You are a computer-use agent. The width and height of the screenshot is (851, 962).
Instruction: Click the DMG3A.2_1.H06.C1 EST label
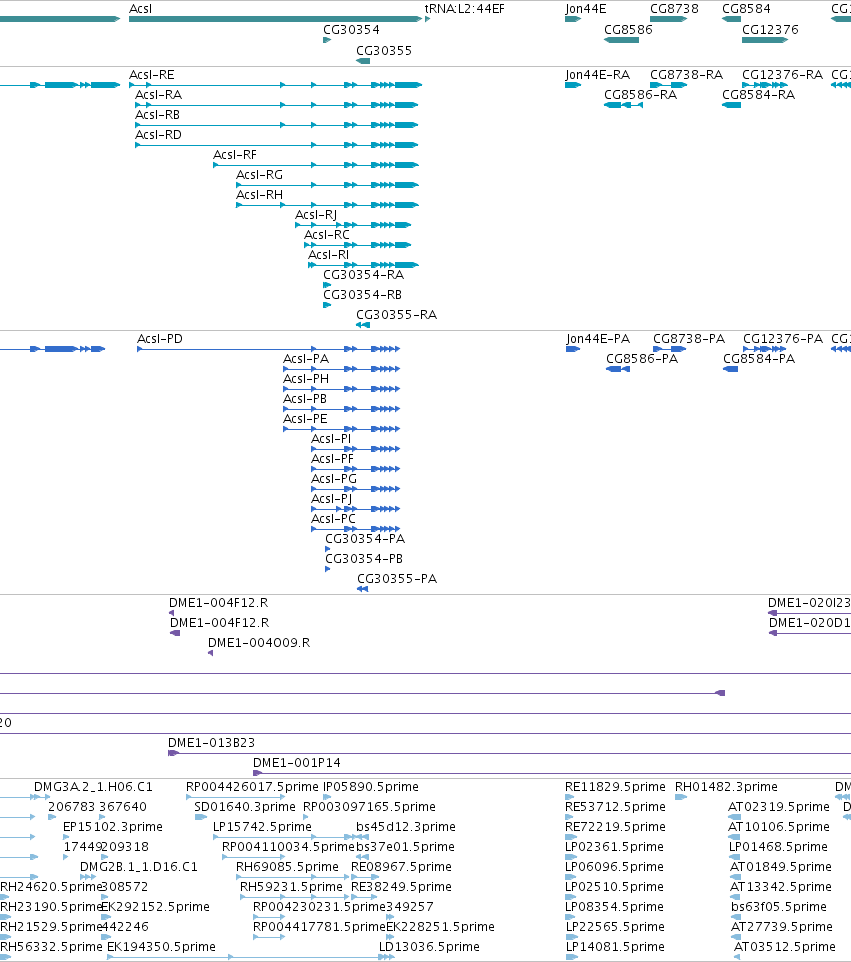[93, 787]
